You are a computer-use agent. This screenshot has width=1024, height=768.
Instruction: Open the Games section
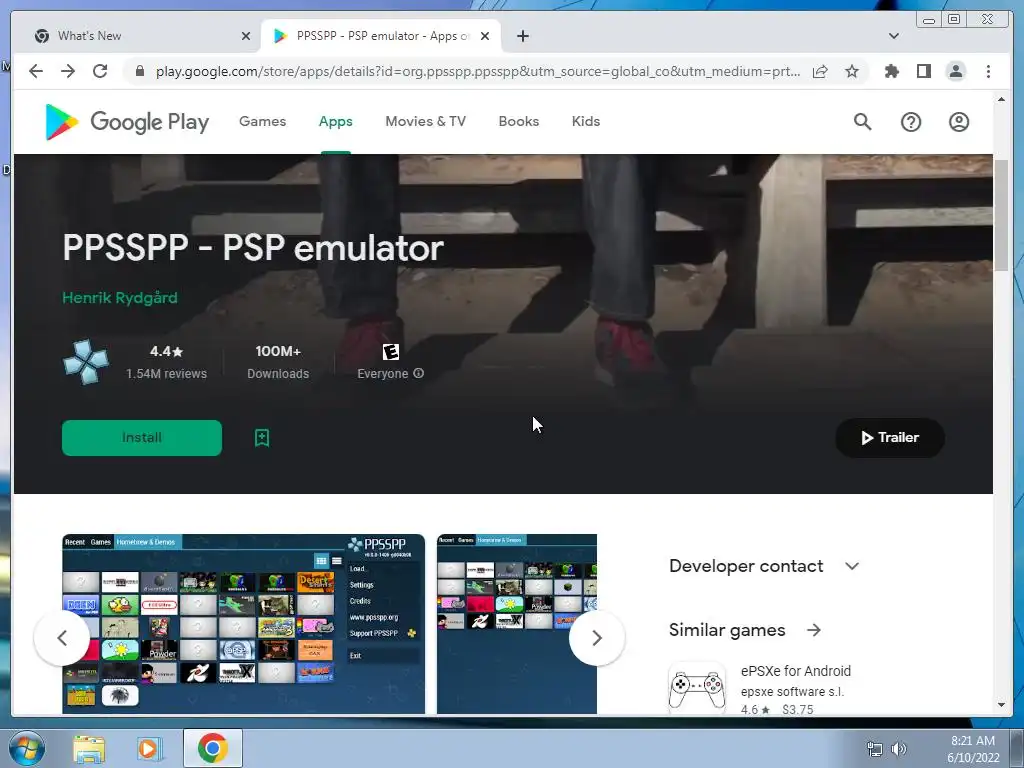[x=263, y=121]
